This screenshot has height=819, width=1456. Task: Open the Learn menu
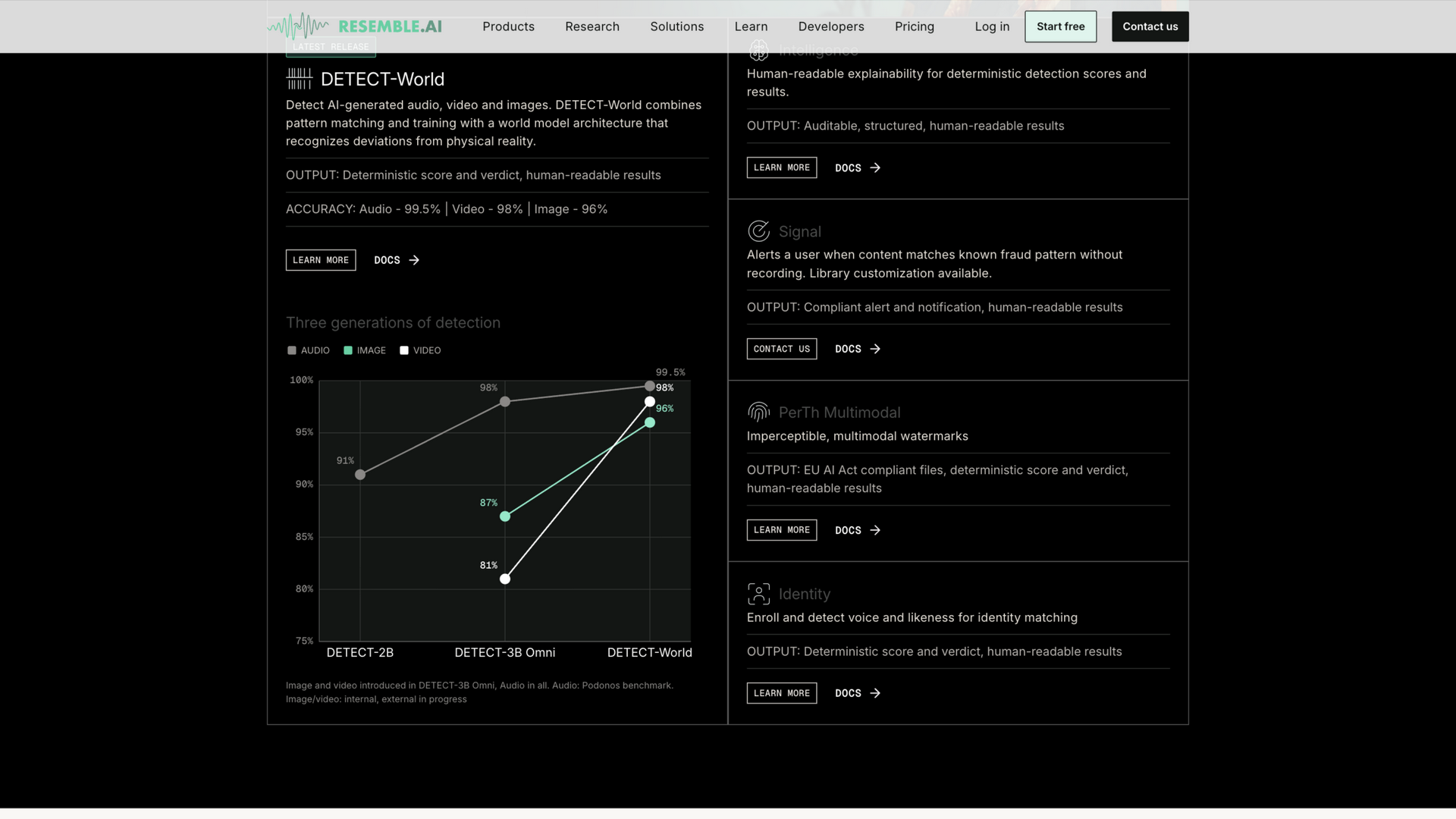point(751,27)
